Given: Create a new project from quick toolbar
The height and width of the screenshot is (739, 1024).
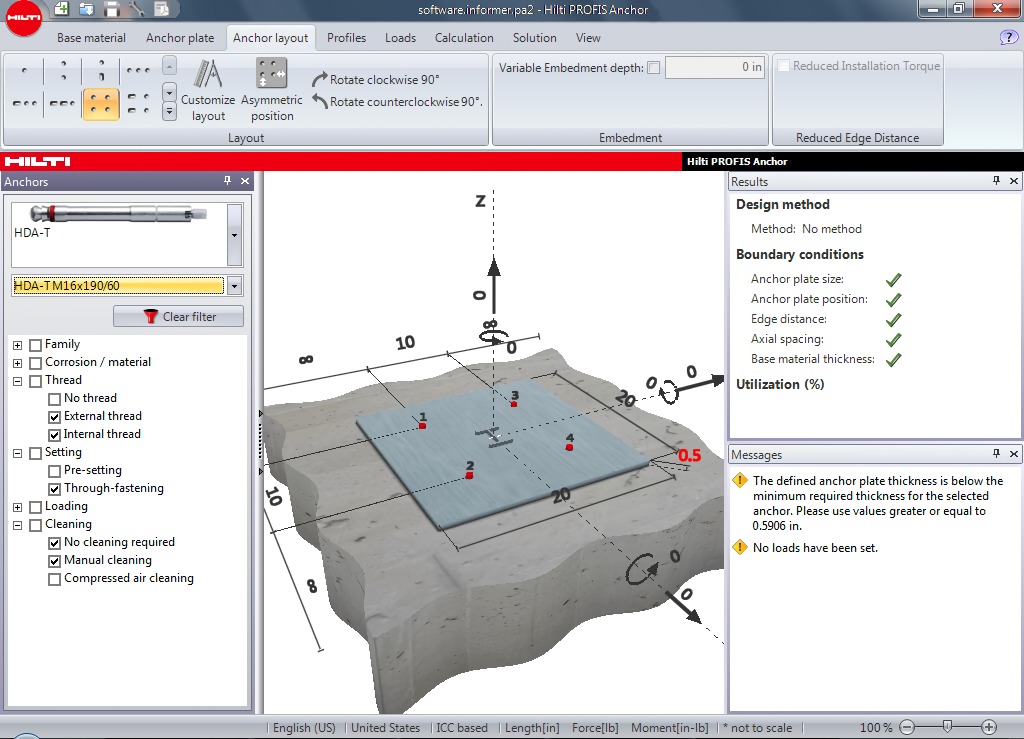Looking at the screenshot, I should click(61, 8).
